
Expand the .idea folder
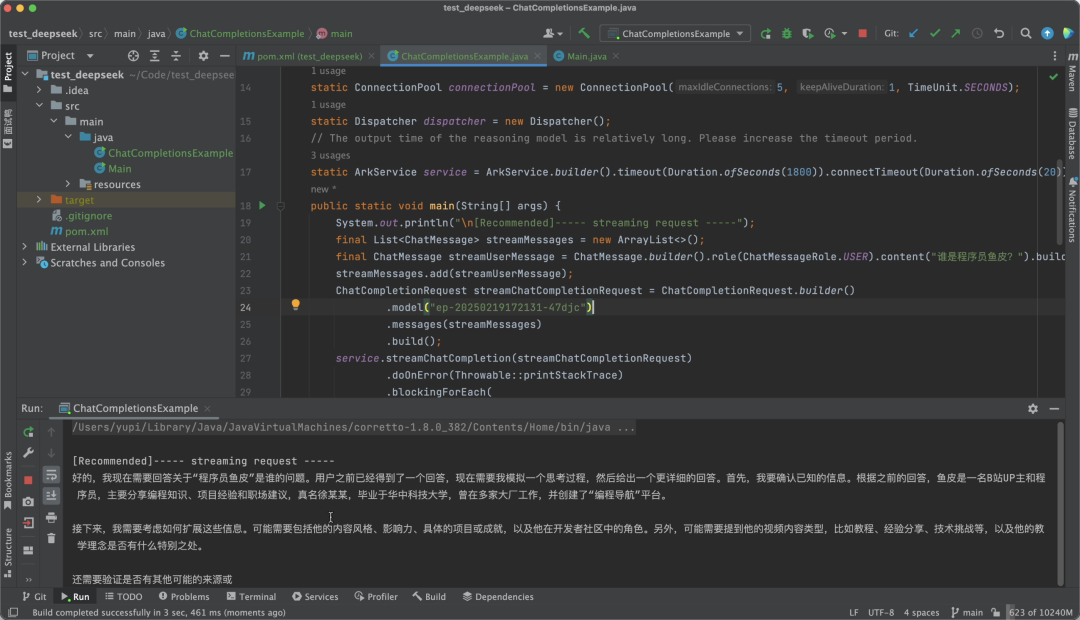click(39, 90)
